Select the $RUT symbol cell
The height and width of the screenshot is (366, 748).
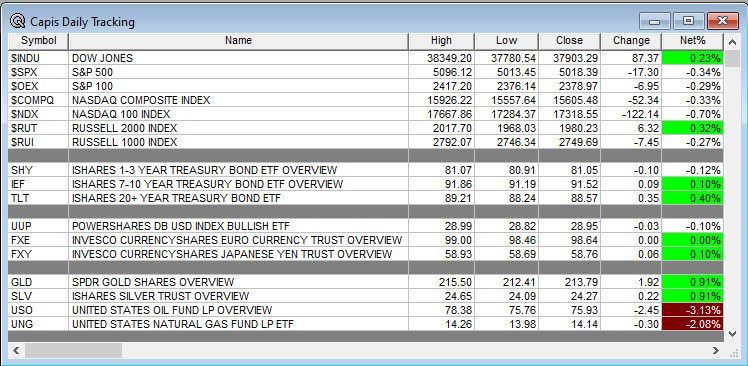pos(39,128)
